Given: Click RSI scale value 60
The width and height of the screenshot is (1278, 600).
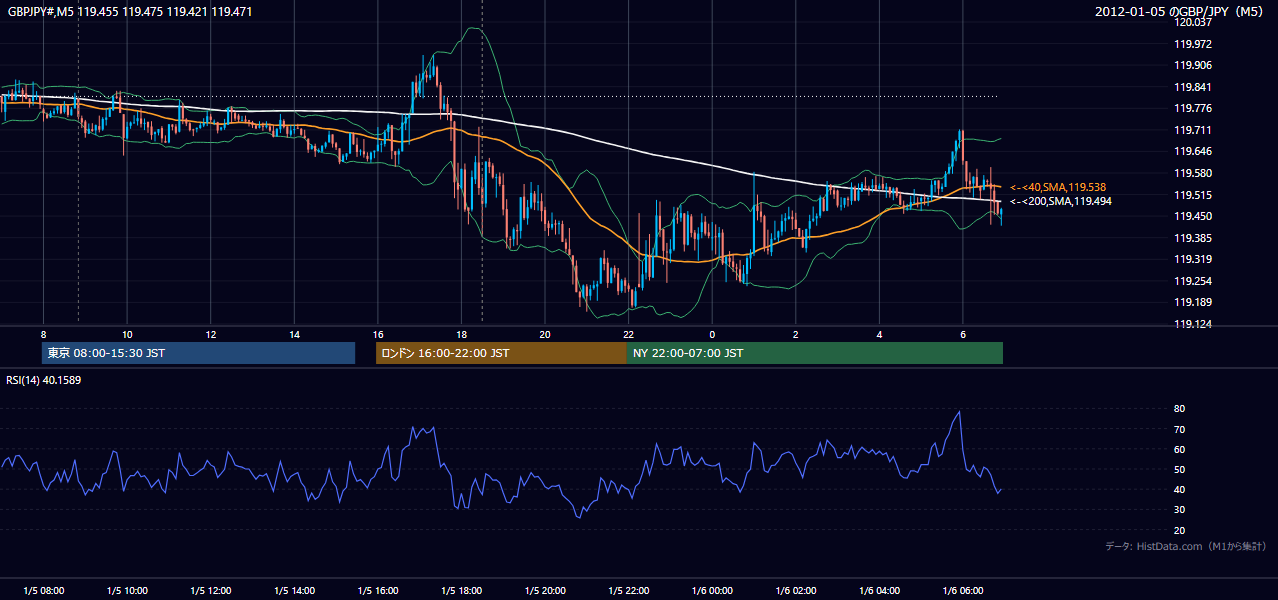Looking at the screenshot, I should (1179, 449).
